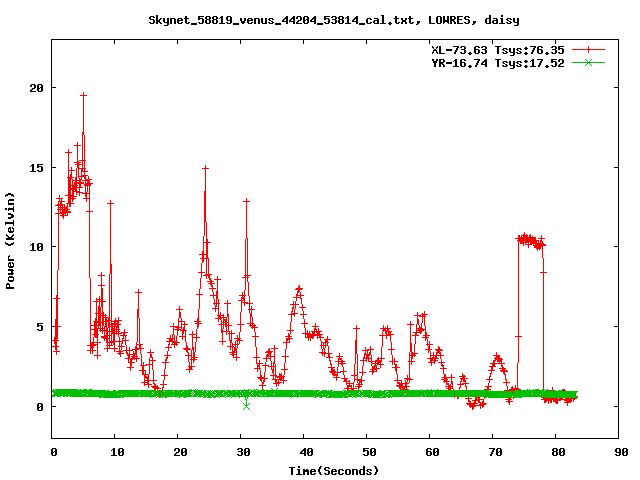The height and width of the screenshot is (480, 640).
Task: Click the Power (Kelvin) axis label
Action: pos(10,241)
